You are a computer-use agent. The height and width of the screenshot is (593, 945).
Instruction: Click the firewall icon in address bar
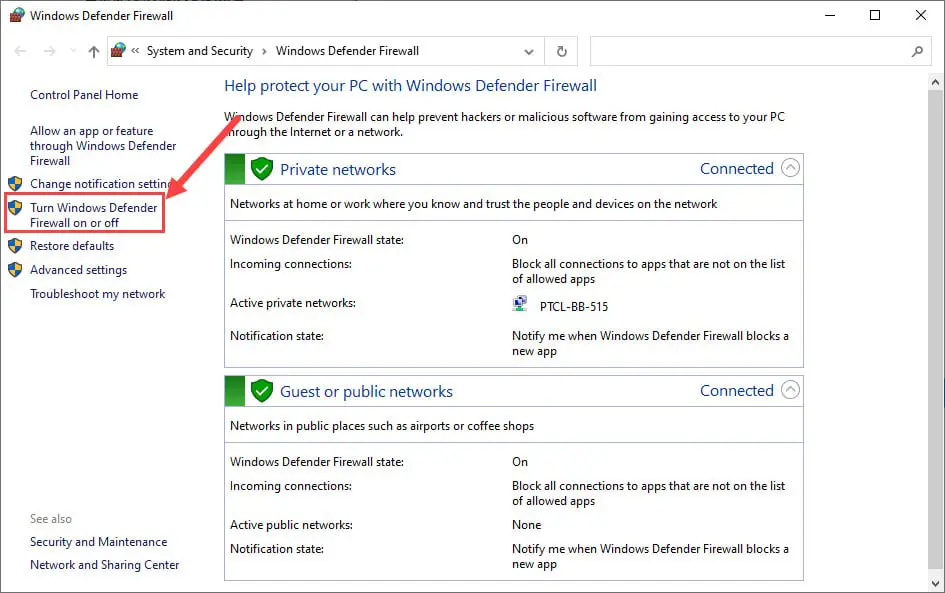tap(119, 51)
